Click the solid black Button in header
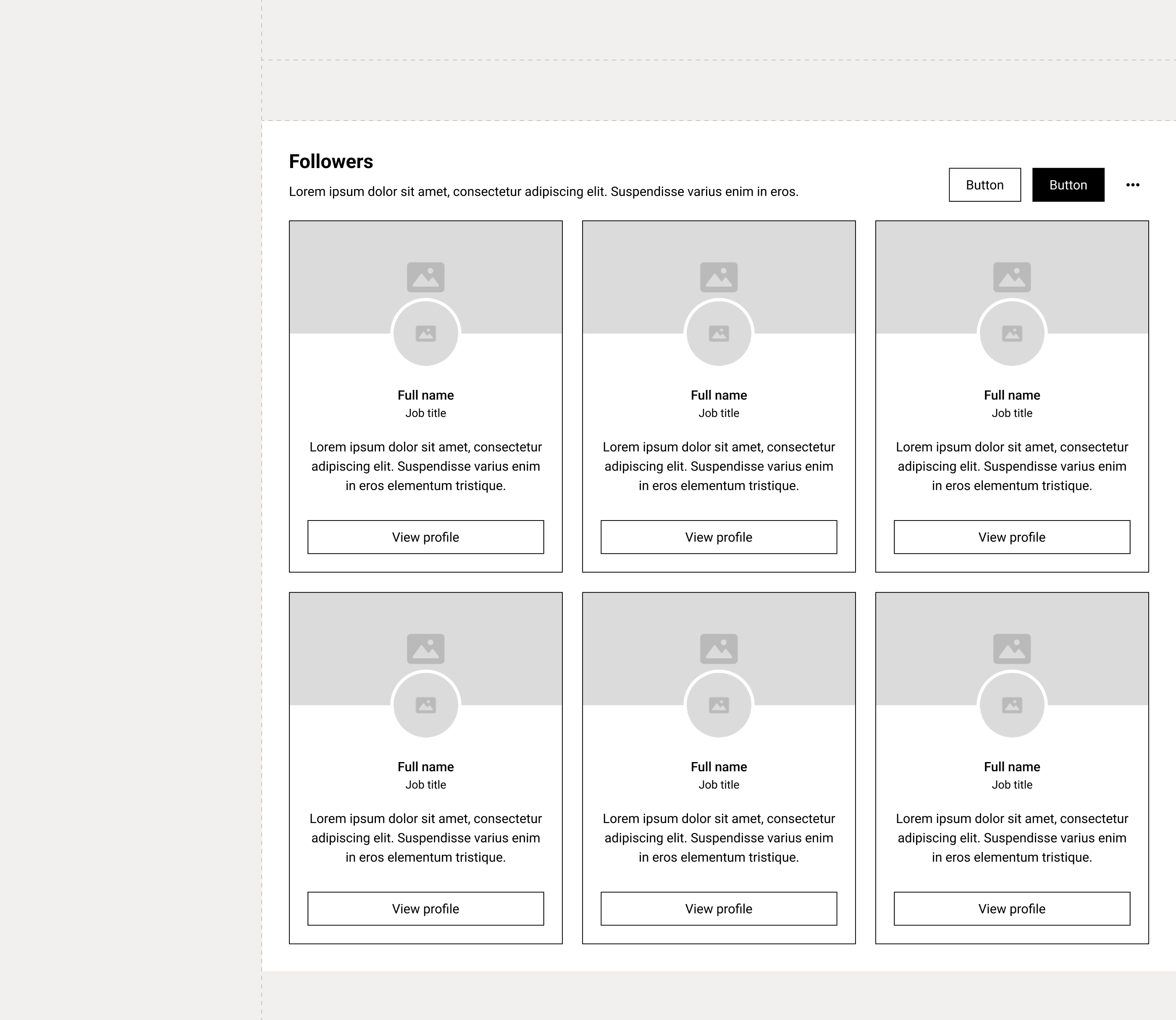 pos(1068,184)
